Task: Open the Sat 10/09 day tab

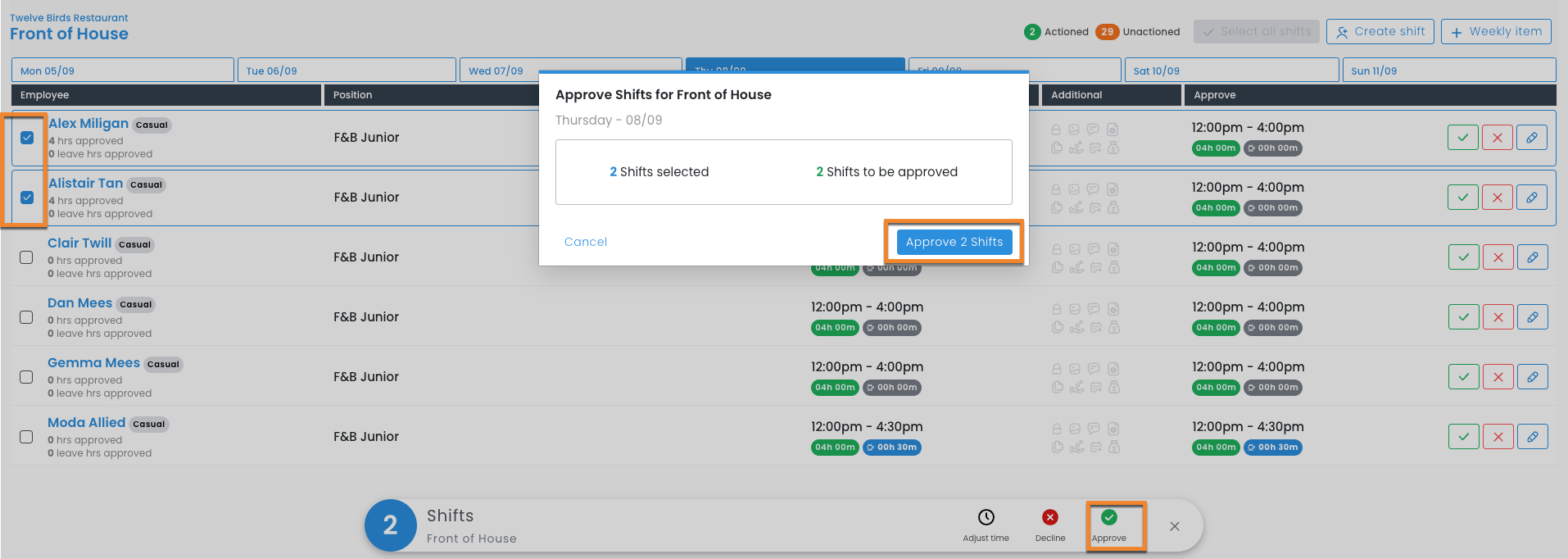Action: 1231,70
